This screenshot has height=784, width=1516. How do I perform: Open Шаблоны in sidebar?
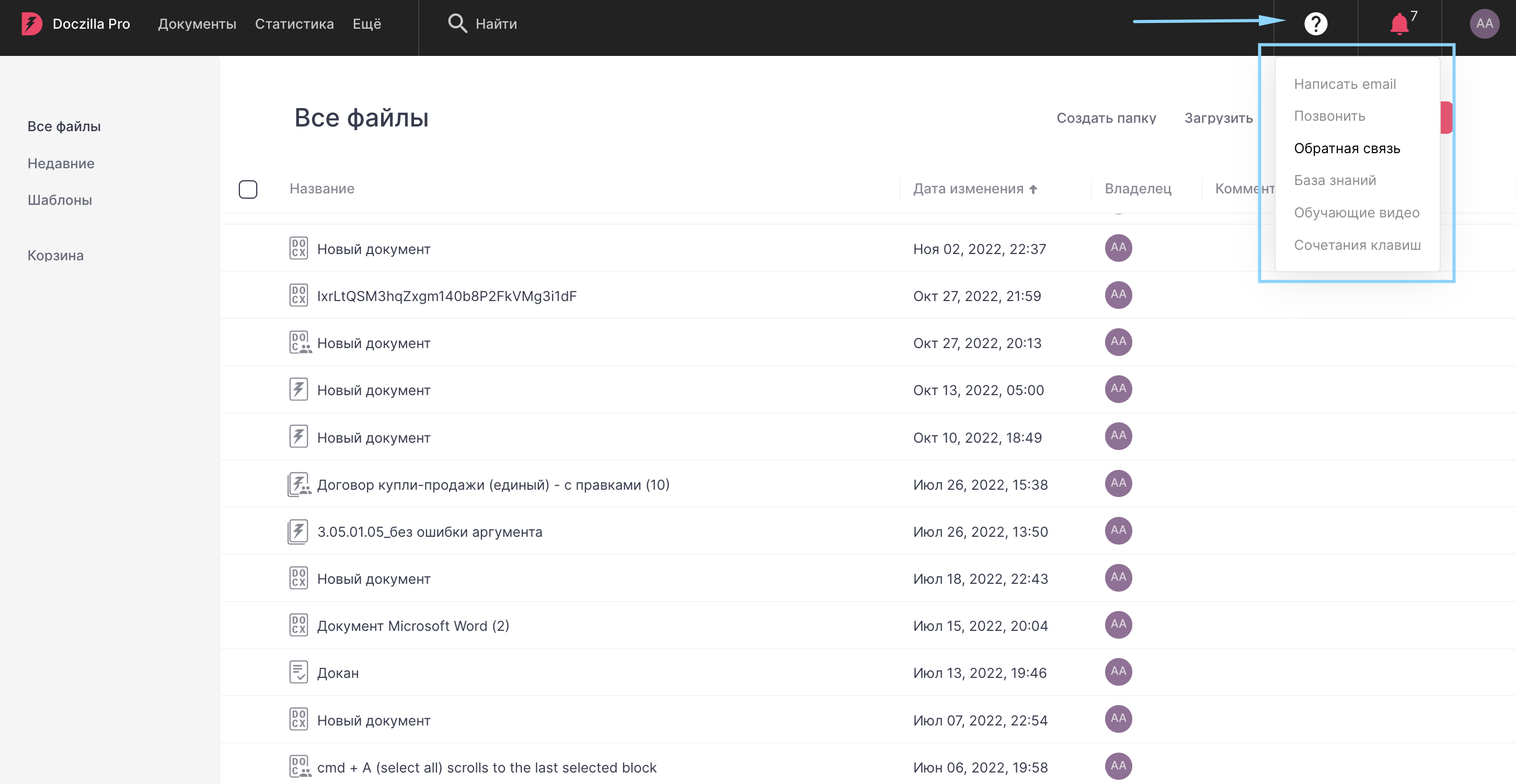pyautogui.click(x=60, y=200)
